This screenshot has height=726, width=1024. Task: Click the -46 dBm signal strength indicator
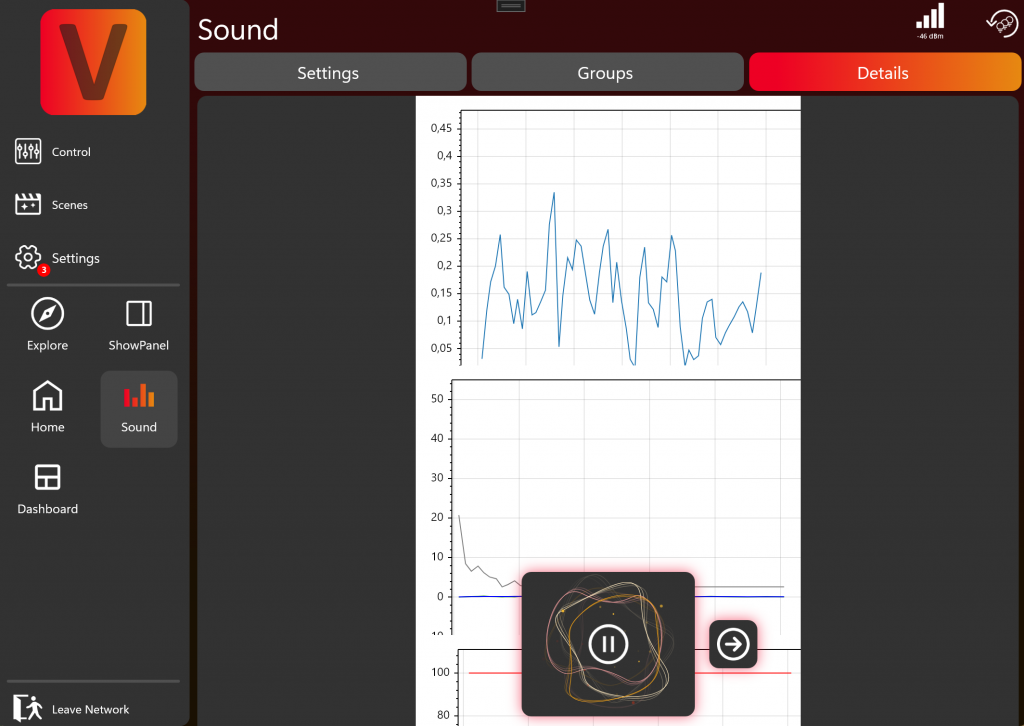[x=930, y=21]
